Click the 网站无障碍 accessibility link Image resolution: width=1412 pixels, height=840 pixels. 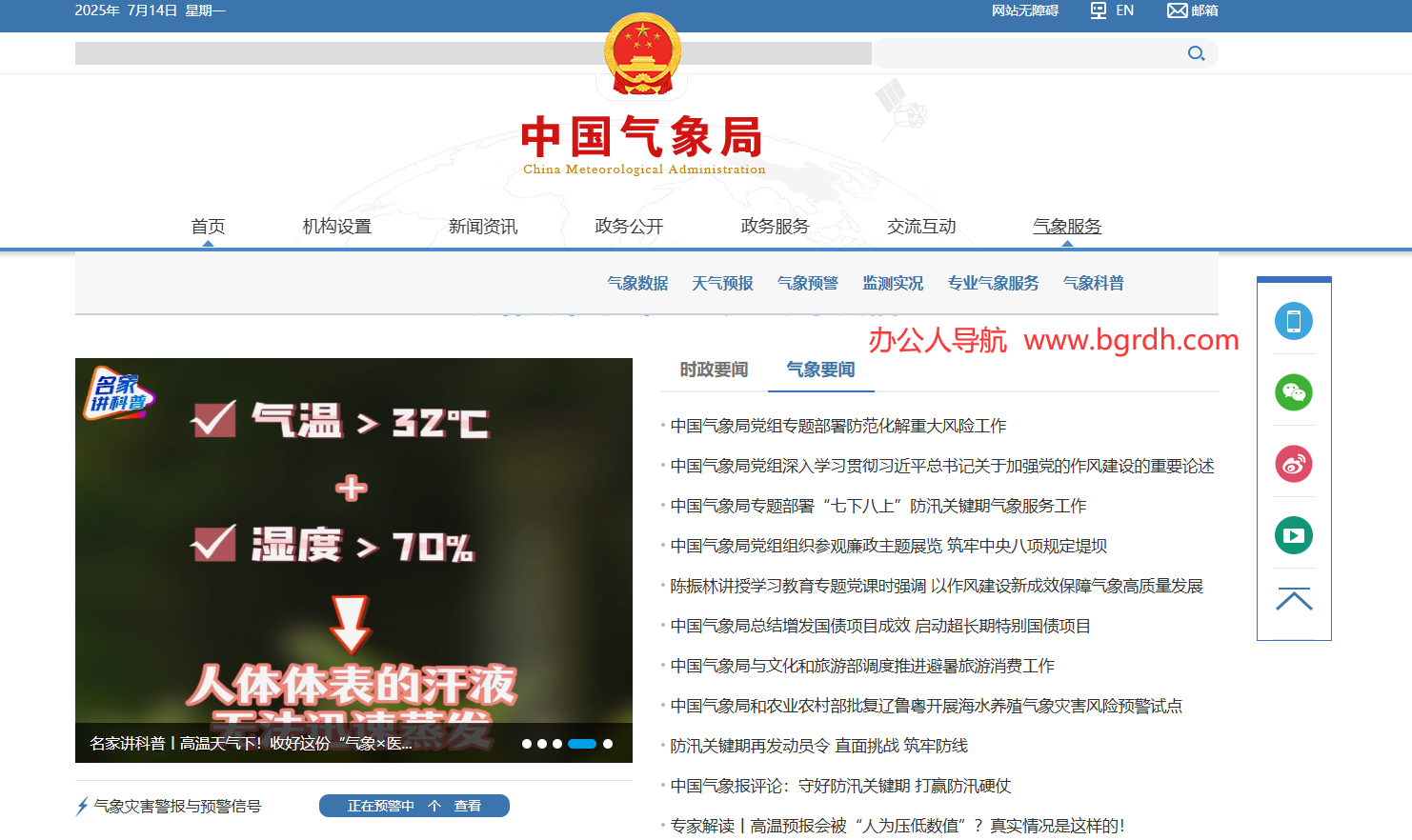(x=1024, y=10)
